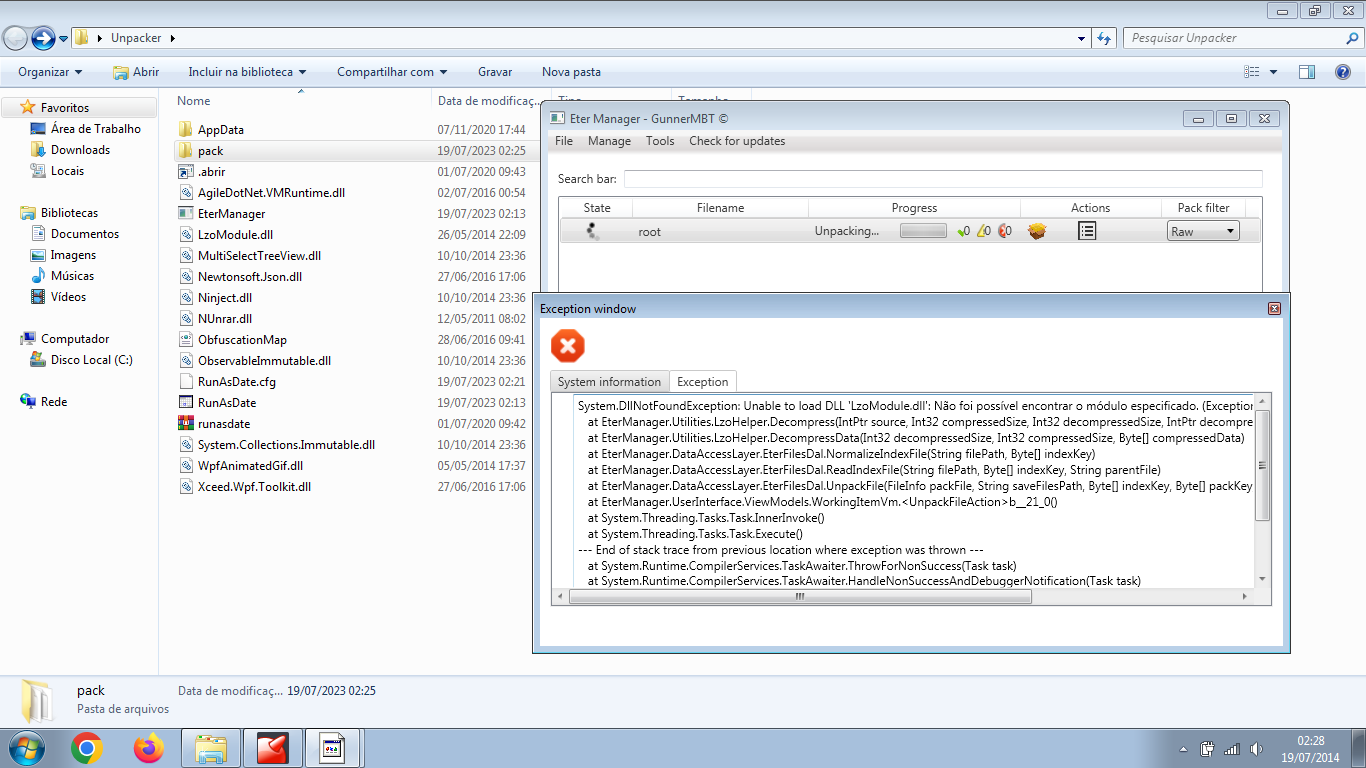The height and width of the screenshot is (768, 1366).
Task: Toggle the preview pane button in Explorer
Action: point(1307,72)
